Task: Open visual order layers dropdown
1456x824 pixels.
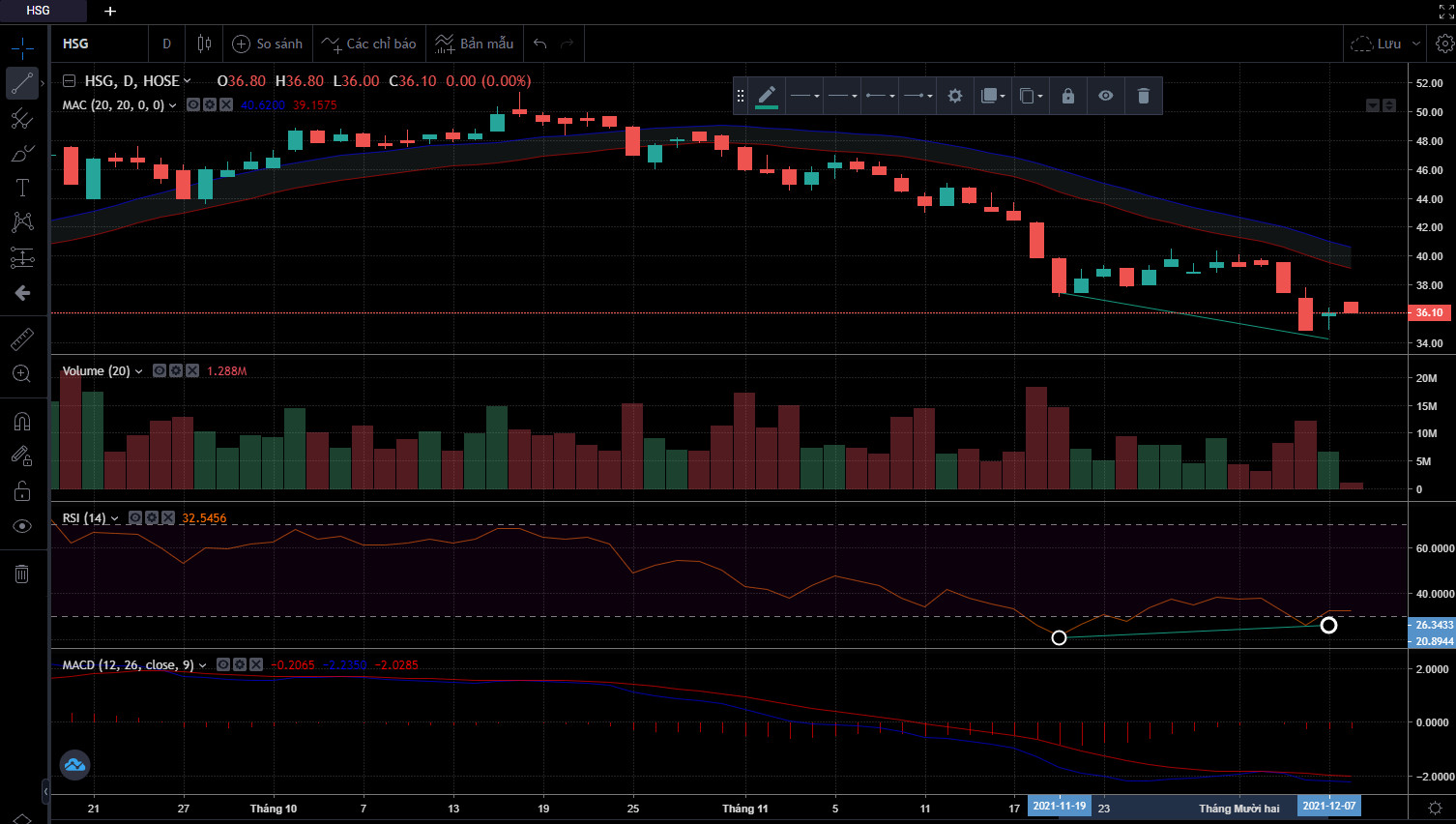Action: 993,96
